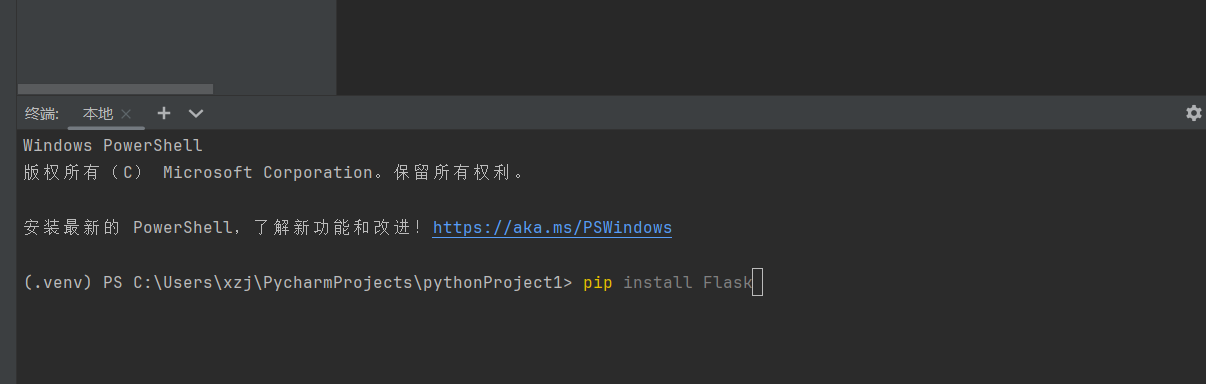Click the left tool window stripe
Viewport: 1206px width, 384px height.
click(x=8, y=192)
